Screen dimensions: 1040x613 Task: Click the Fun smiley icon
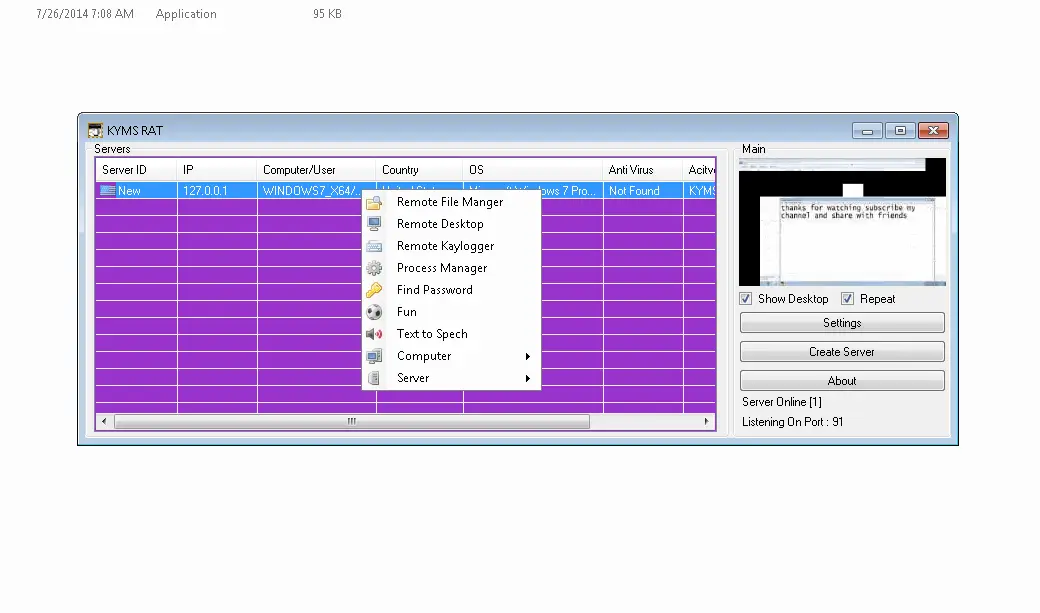tap(374, 312)
